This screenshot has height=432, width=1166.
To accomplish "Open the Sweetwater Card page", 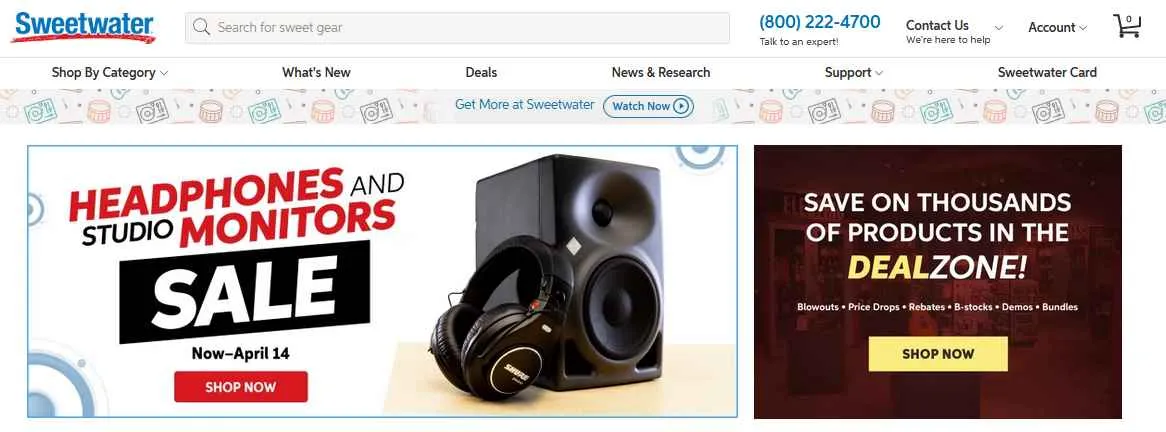I will (1047, 73).
